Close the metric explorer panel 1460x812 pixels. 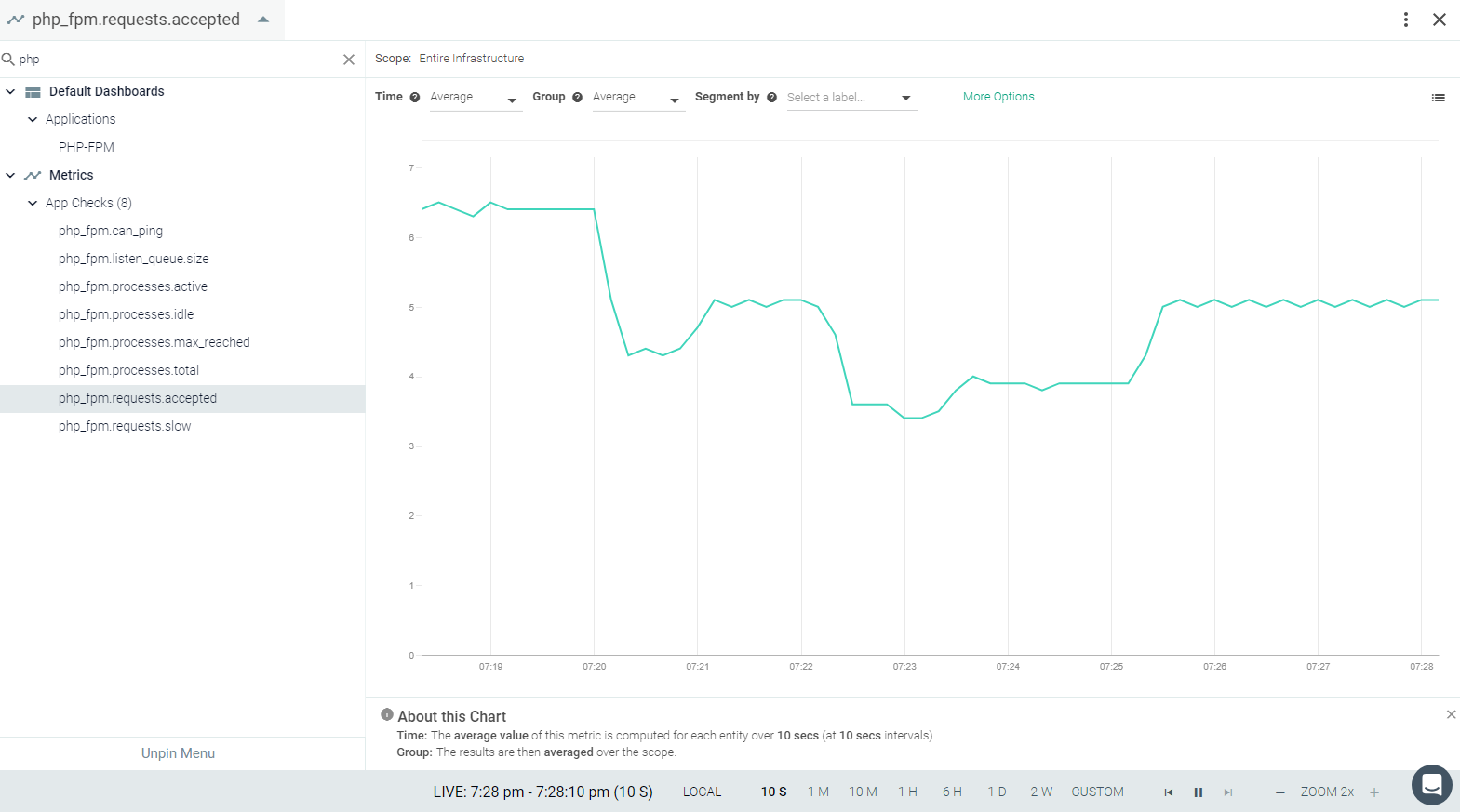(1440, 20)
